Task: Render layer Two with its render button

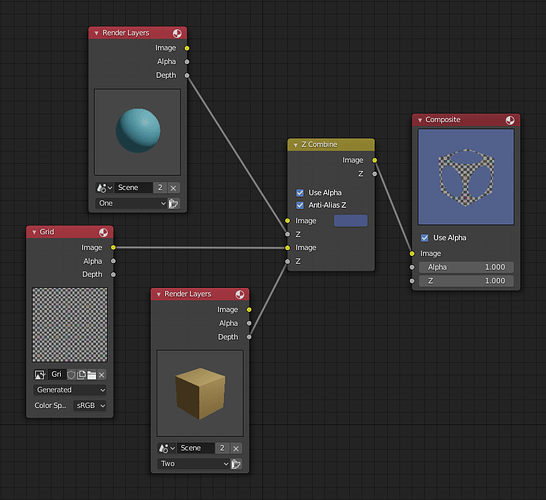Action: click(x=236, y=464)
